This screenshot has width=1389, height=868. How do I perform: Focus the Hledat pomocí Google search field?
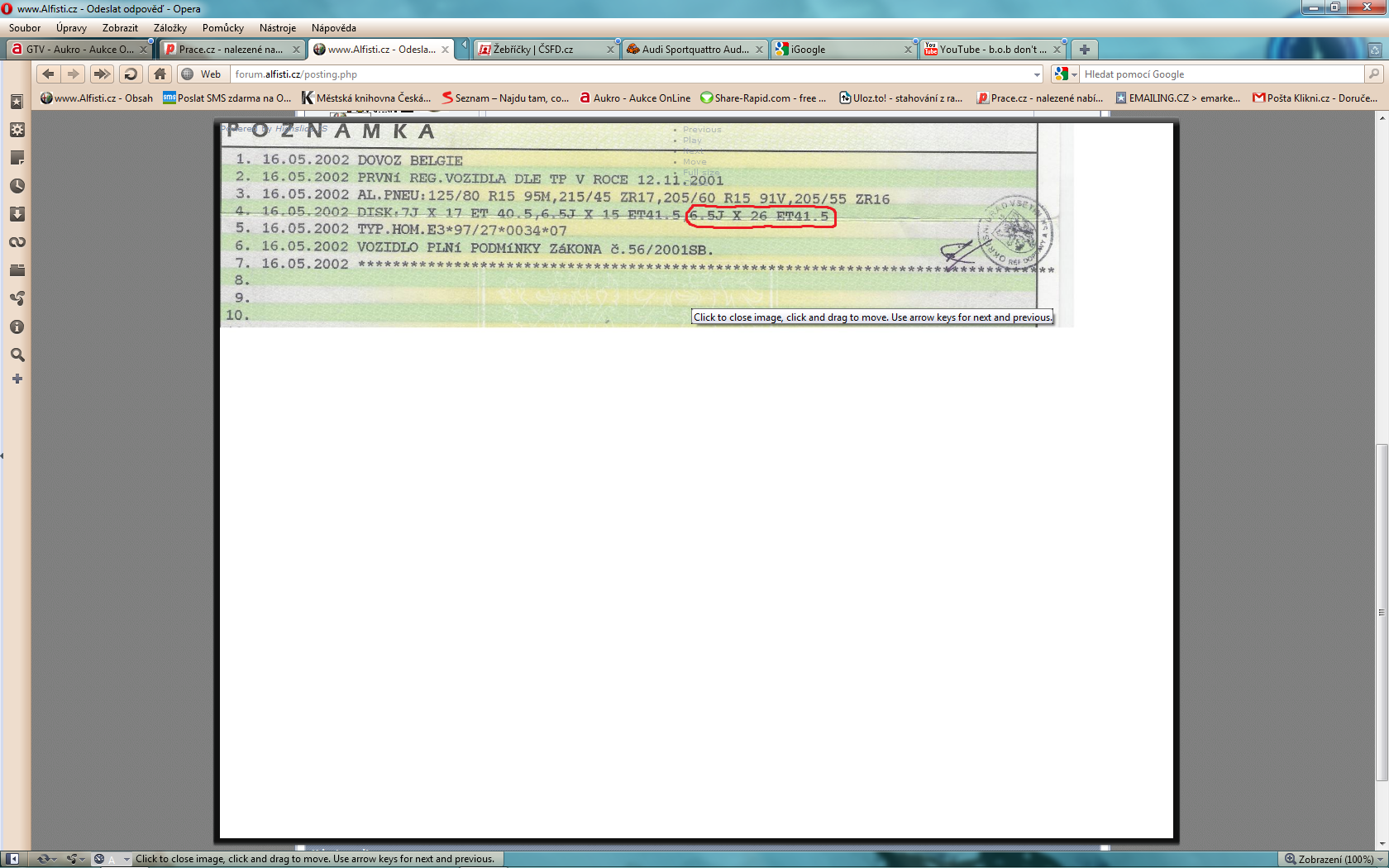pyautogui.click(x=1222, y=74)
